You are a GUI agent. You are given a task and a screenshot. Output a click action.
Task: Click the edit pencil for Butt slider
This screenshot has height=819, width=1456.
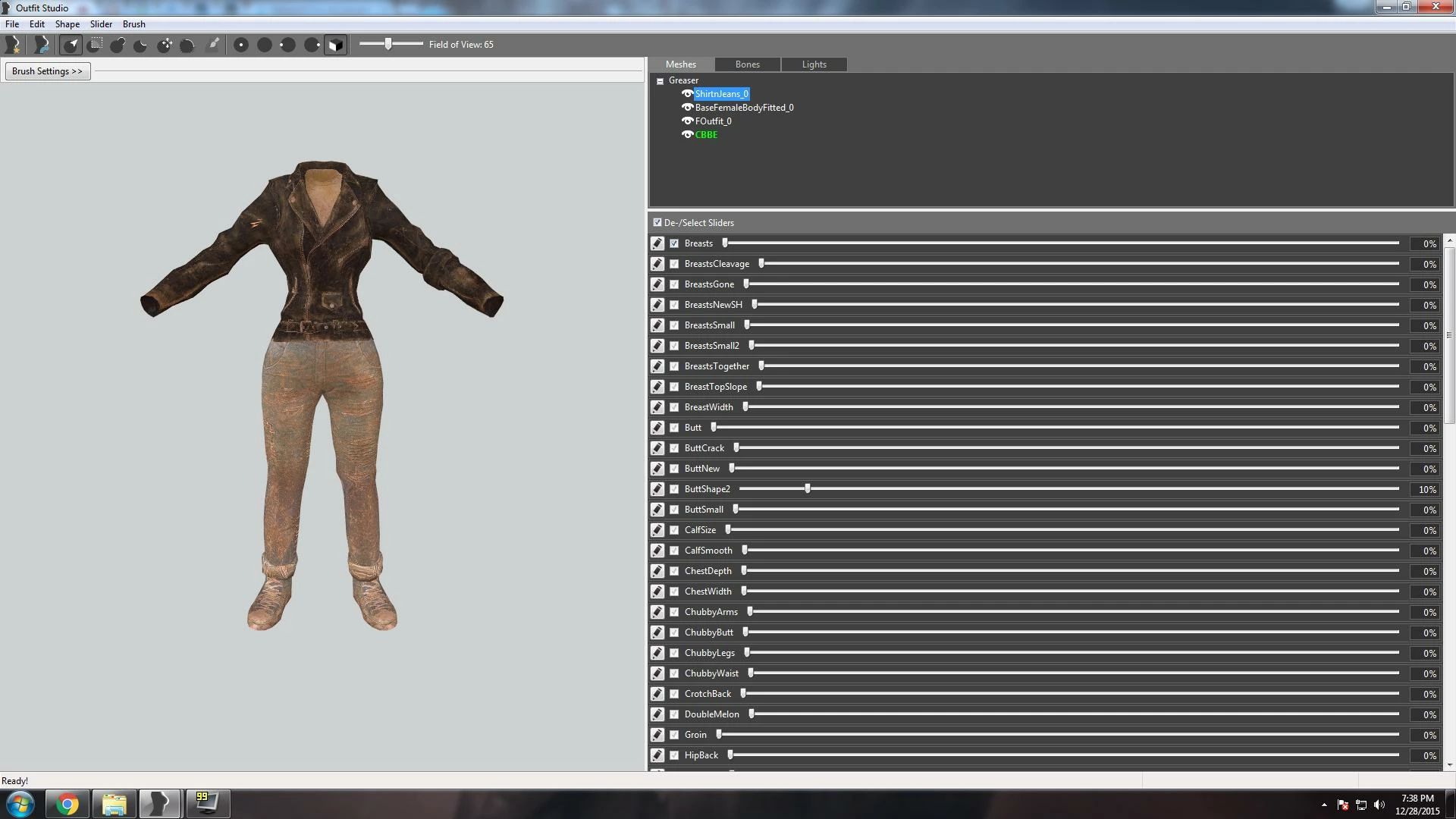[657, 428]
